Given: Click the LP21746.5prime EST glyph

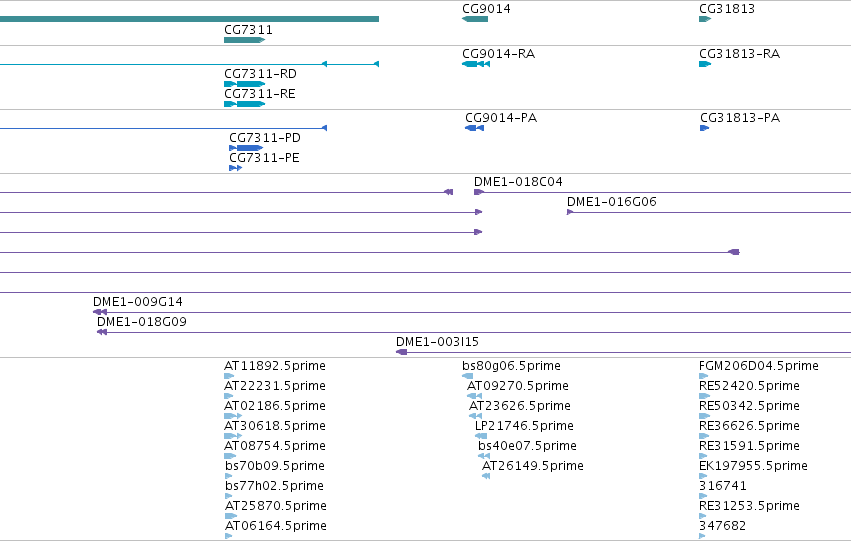Looking at the screenshot, I should click(x=481, y=436).
